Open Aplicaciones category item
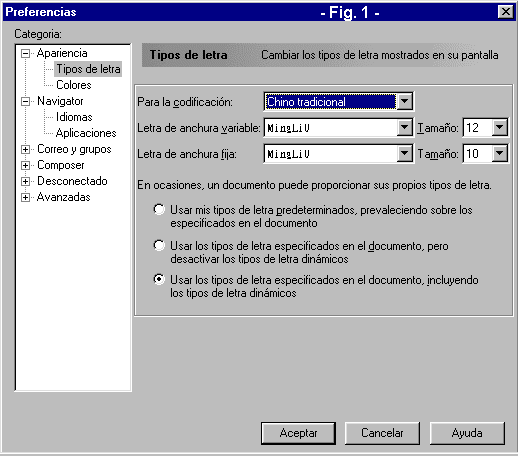This screenshot has width=518, height=456. click(x=86, y=133)
